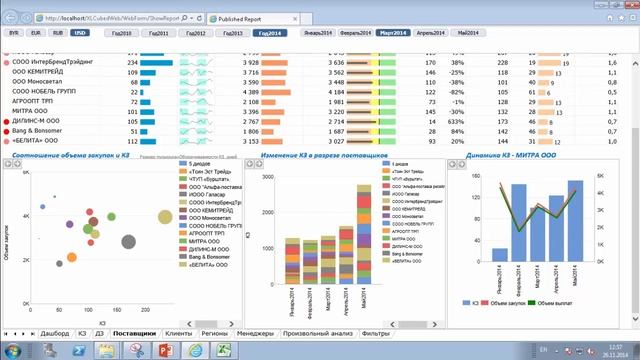Click first drill icon on bubble chart
Image resolution: width=640 pixels, height=360 pixels.
pos(8,164)
